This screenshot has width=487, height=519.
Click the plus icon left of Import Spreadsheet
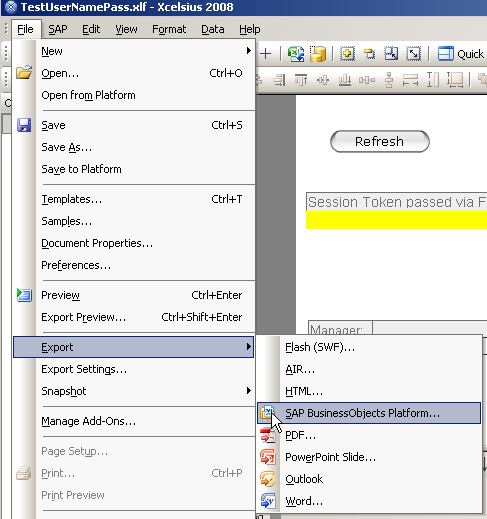[x=265, y=54]
